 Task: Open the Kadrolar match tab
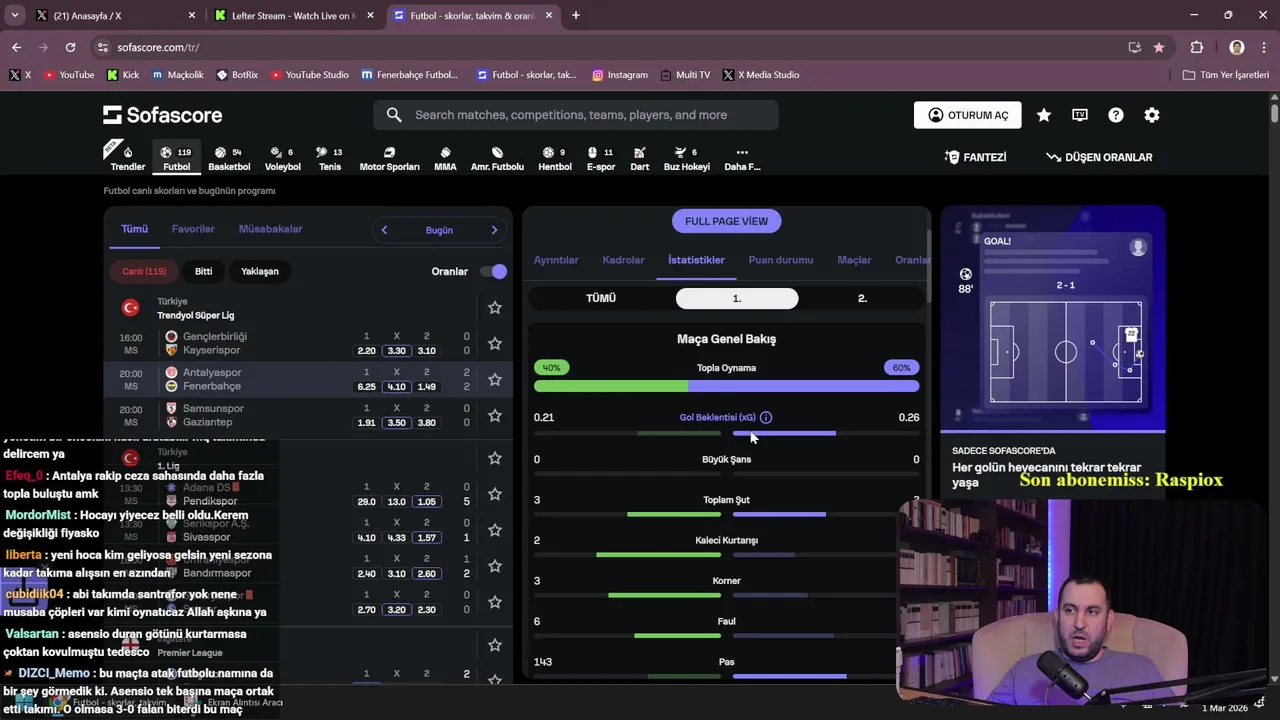(623, 260)
